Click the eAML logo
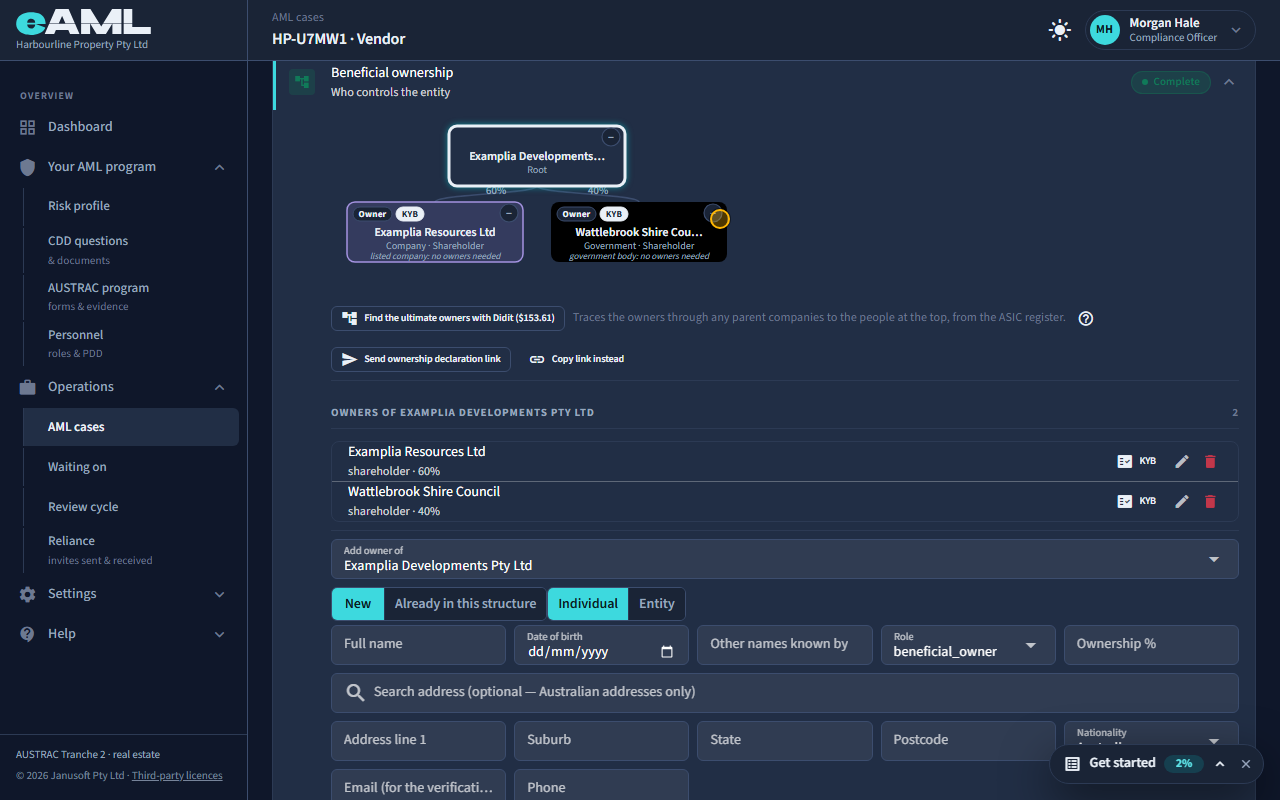This screenshot has width=1280, height=800. [x=83, y=24]
